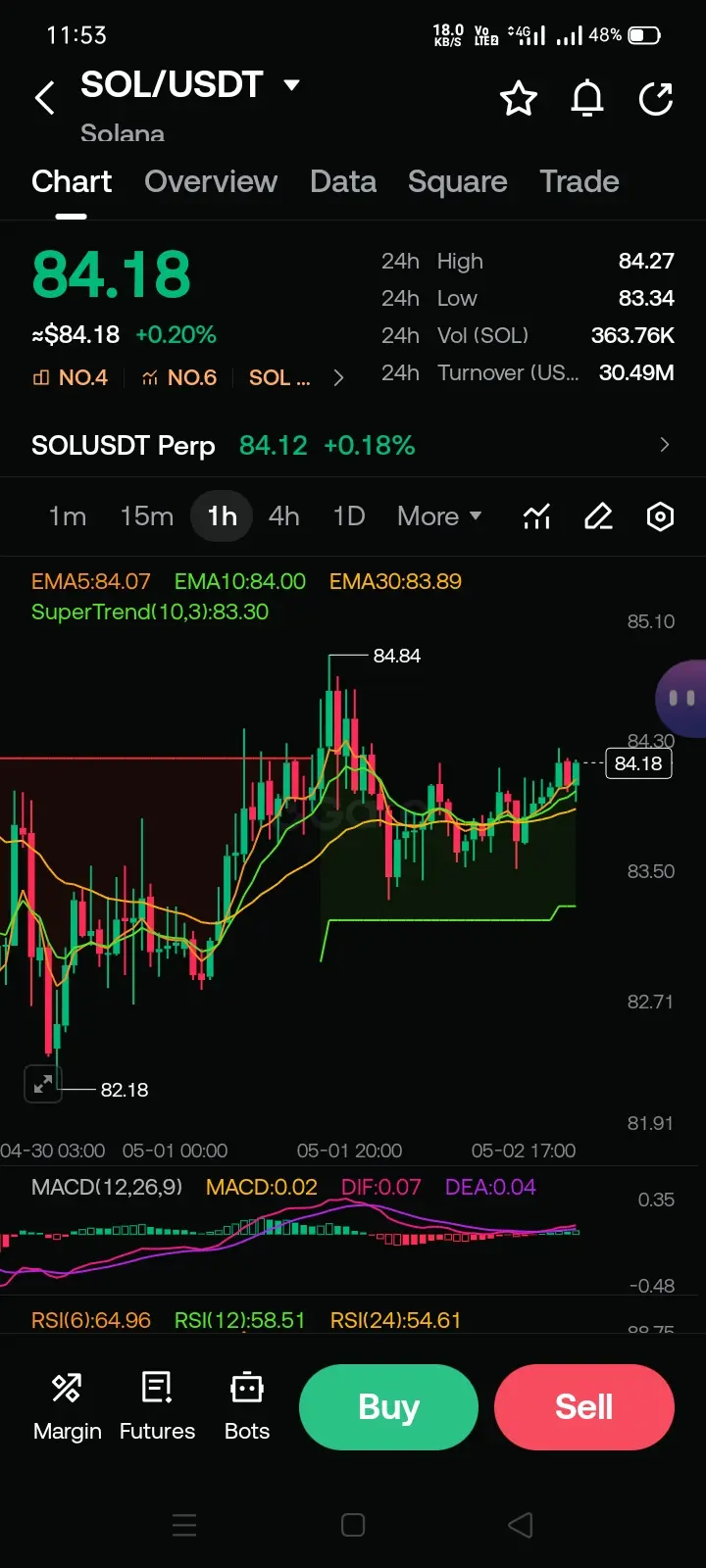Tap the NO.6 ranking tag
The width and height of the screenshot is (706, 1568).
click(x=179, y=378)
